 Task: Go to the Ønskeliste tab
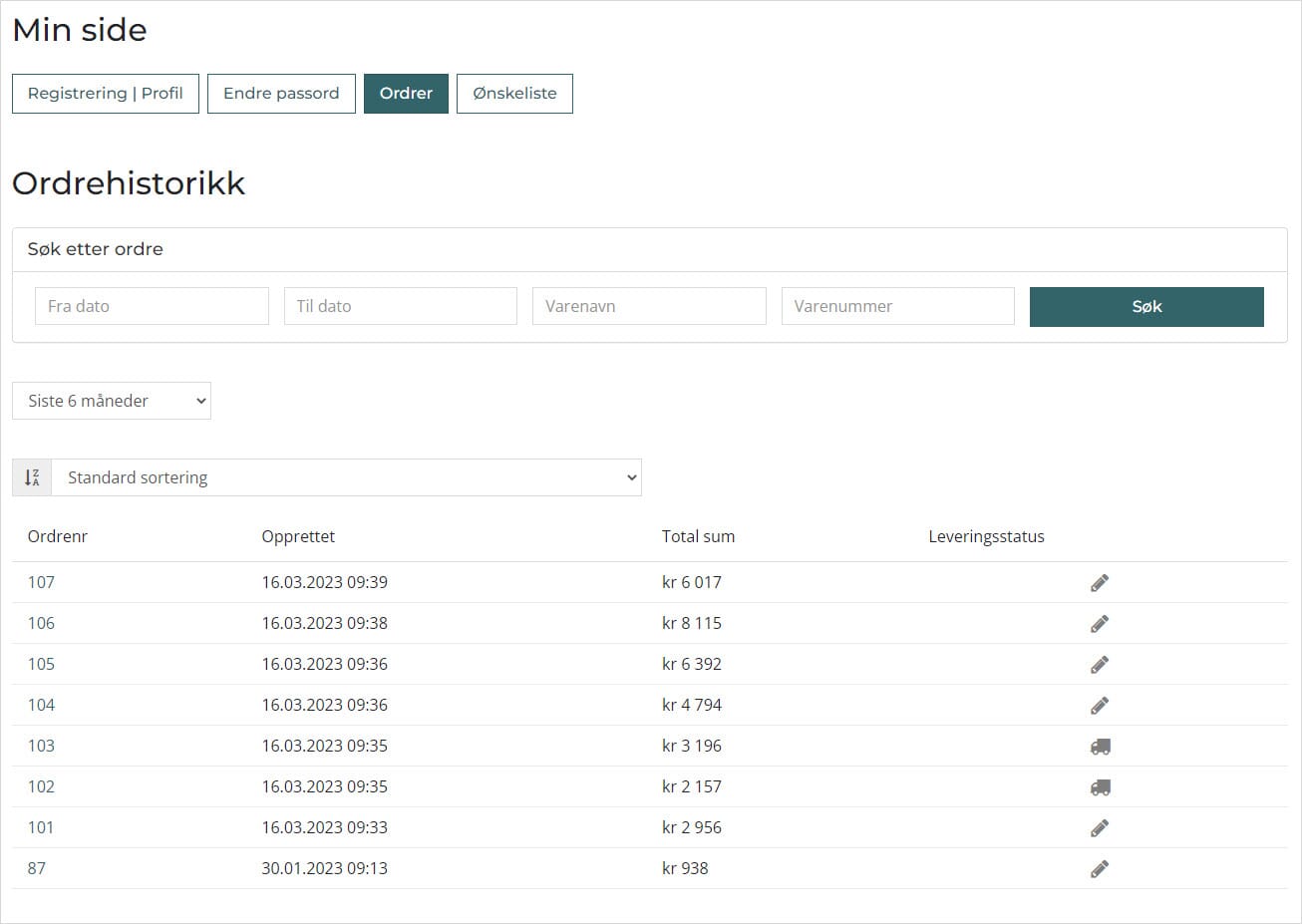514,94
